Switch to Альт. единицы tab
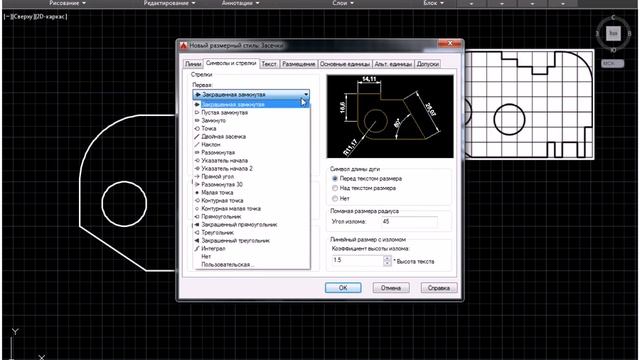The height and width of the screenshot is (360, 640). click(393, 64)
